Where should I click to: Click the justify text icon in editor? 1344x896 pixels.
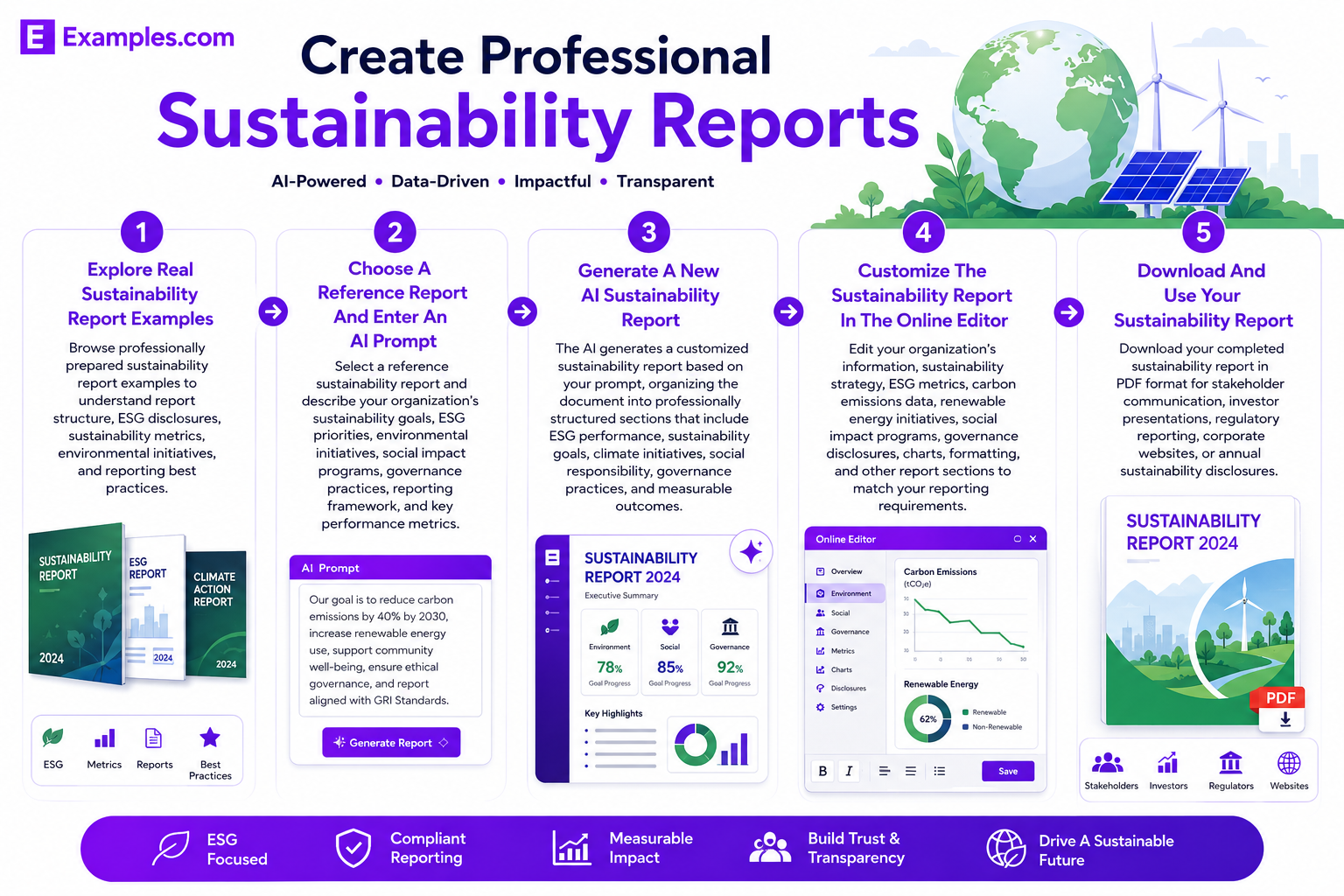911,771
